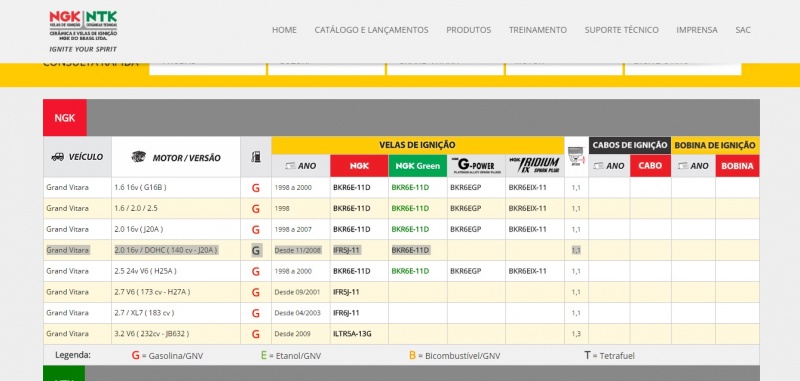Open the TREINAMENTO menu
Viewport: 800px width, 381px height.
[538, 30]
